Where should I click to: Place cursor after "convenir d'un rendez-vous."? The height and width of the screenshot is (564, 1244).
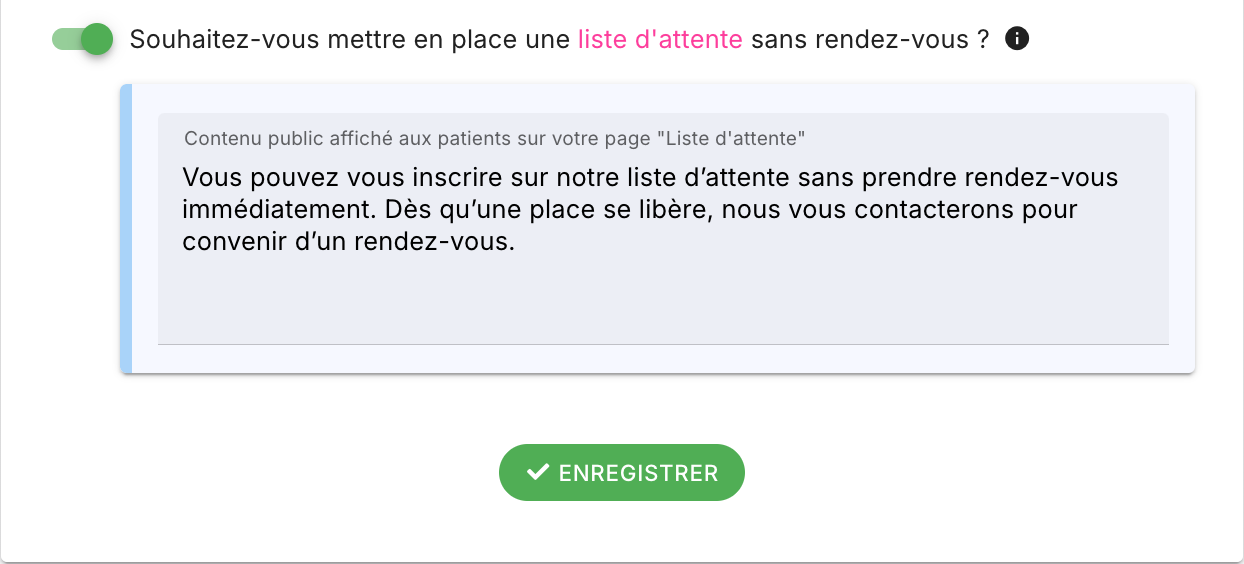click(x=516, y=242)
